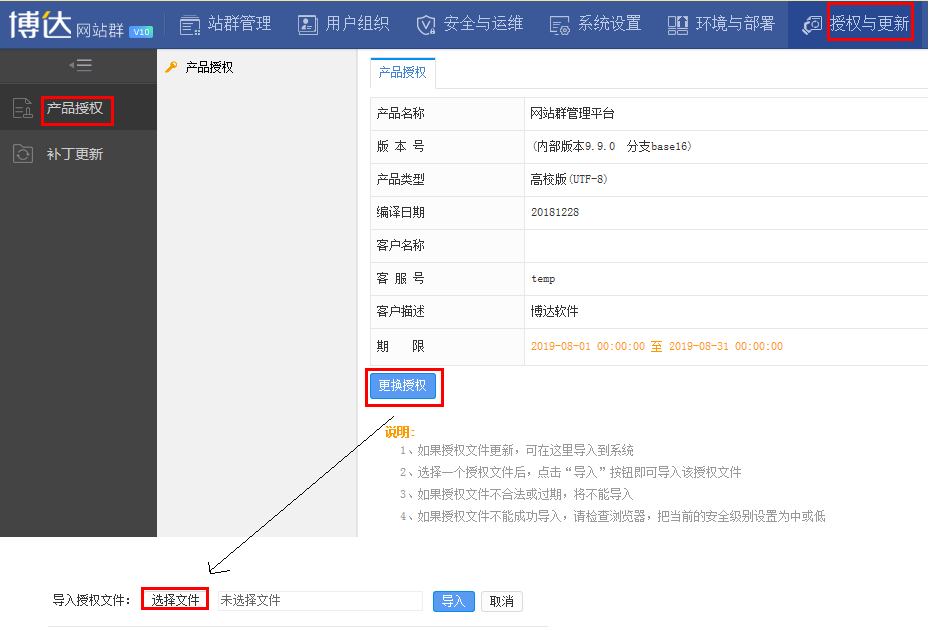Image resolution: width=933 pixels, height=630 pixels.
Task: Click the 系统设置 gear icon
Action: [560, 25]
